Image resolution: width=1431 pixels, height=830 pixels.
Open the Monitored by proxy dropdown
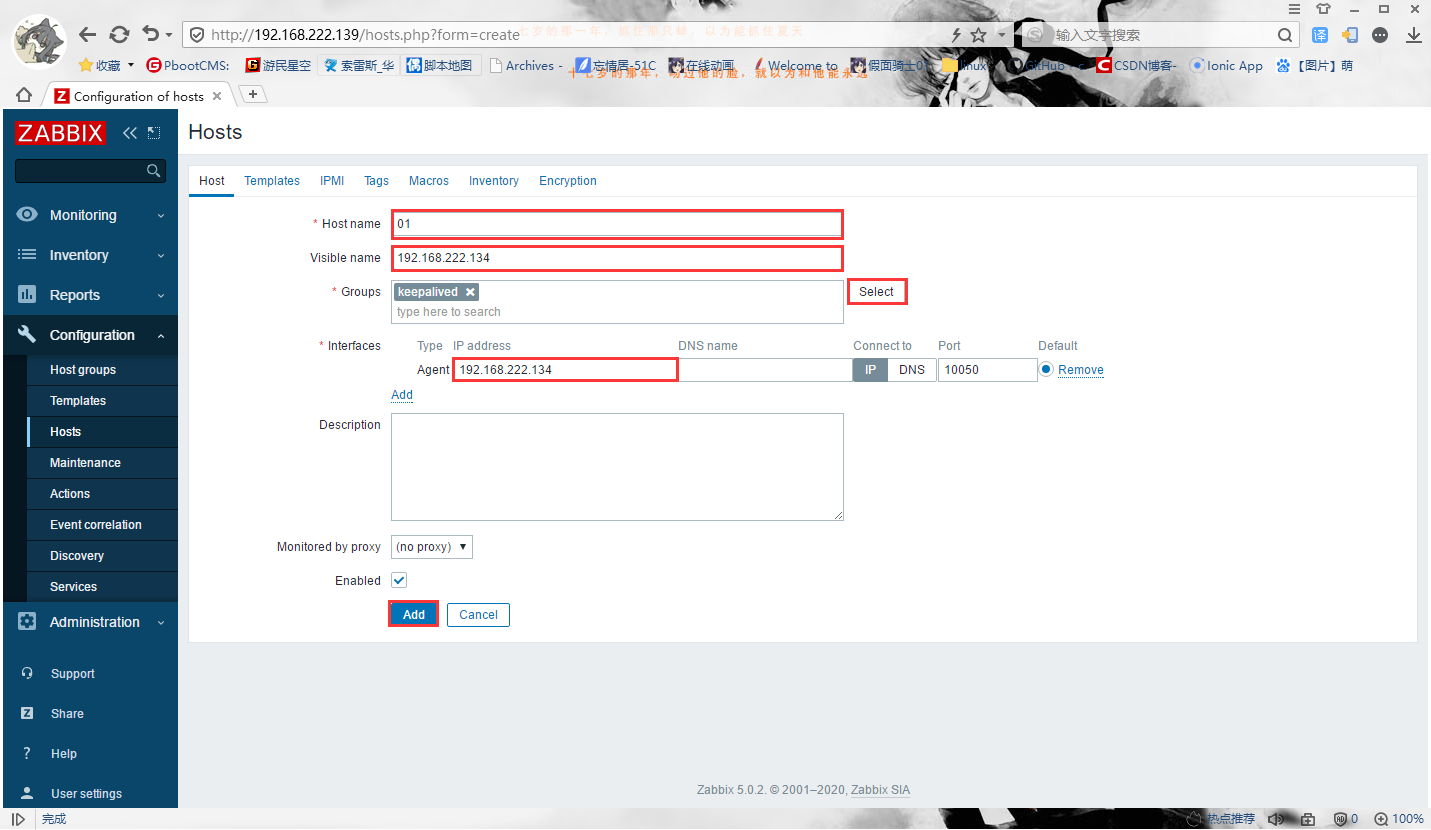coord(431,547)
